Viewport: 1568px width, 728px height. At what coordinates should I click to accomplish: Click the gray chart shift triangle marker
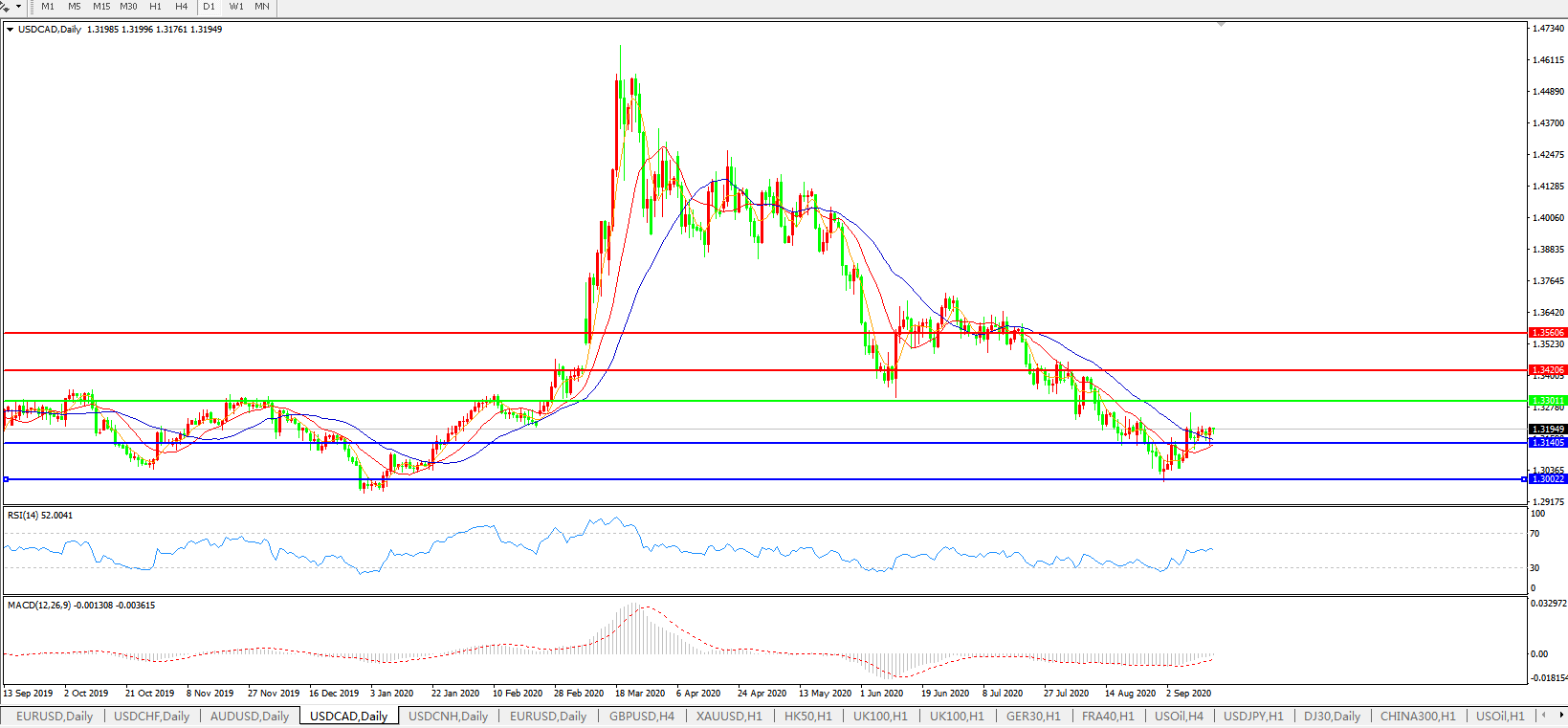(x=1221, y=24)
